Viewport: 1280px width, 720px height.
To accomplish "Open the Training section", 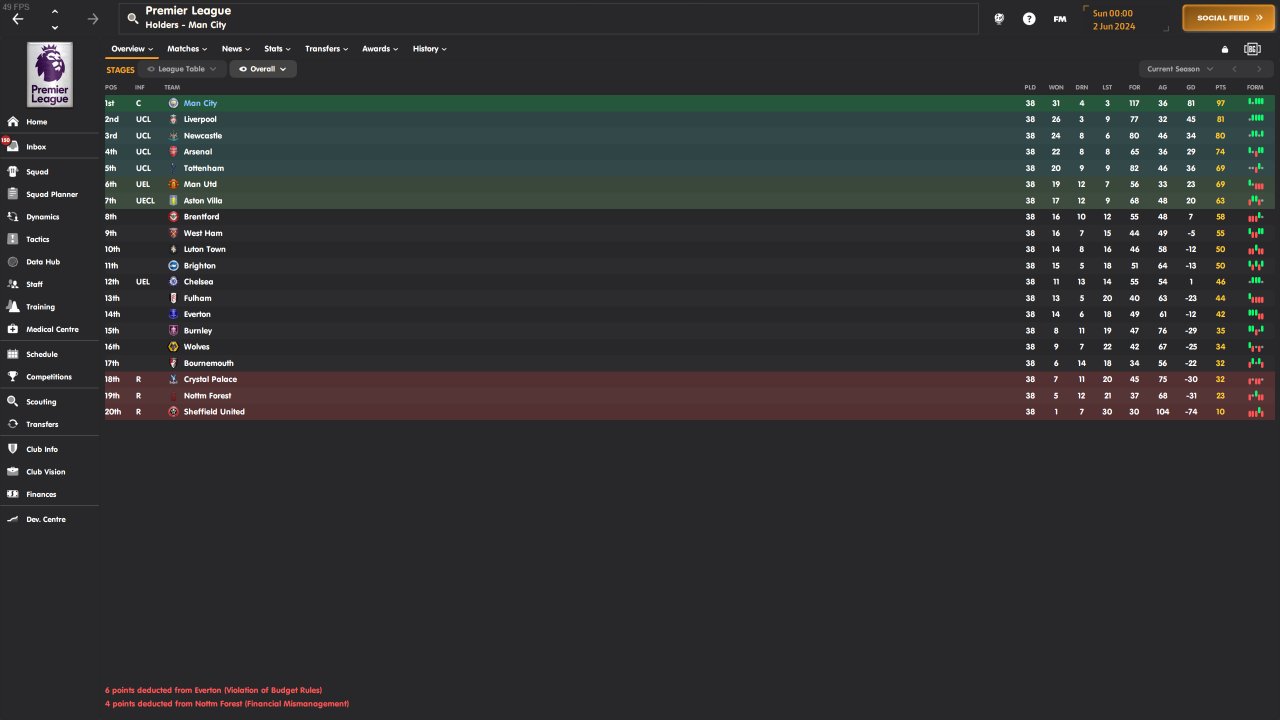I will pos(40,307).
